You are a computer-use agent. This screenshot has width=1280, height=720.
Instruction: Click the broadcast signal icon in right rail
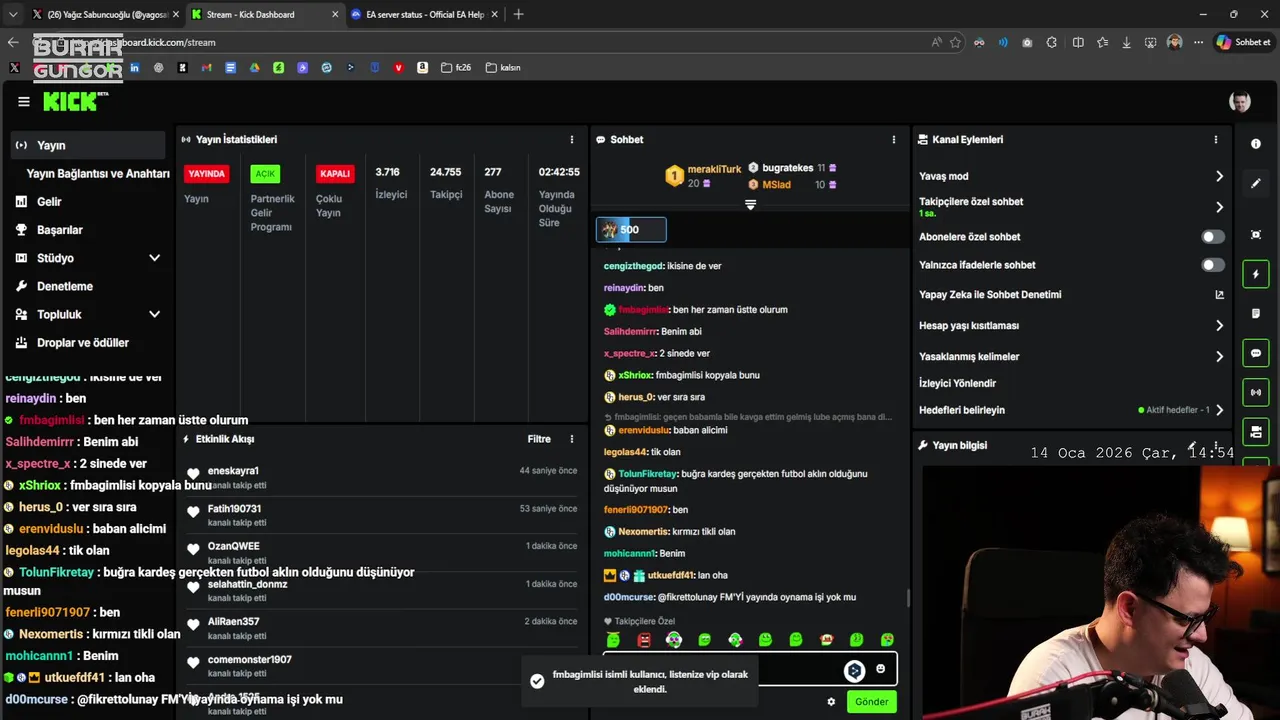[x=1256, y=392]
